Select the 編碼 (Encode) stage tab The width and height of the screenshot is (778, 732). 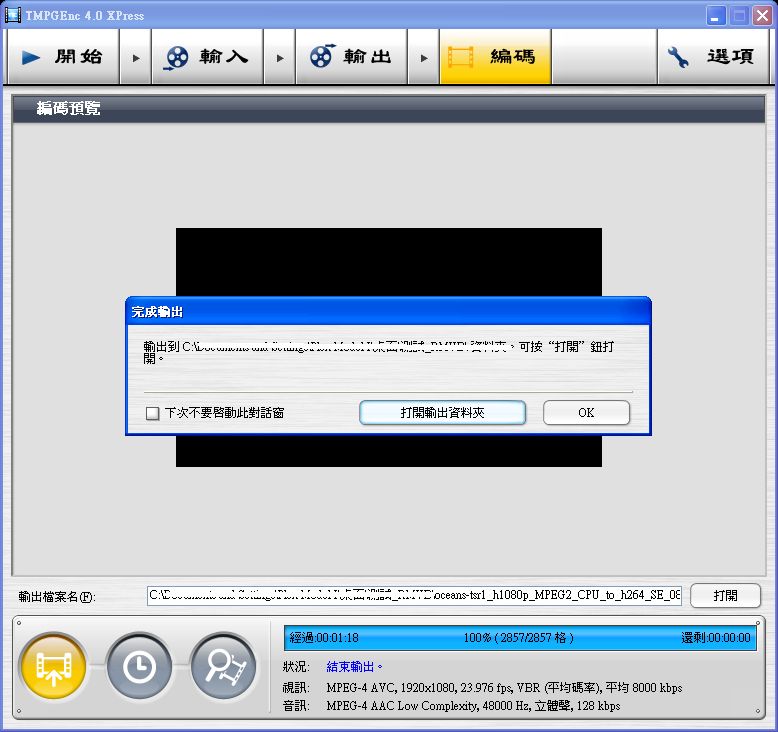[495, 57]
